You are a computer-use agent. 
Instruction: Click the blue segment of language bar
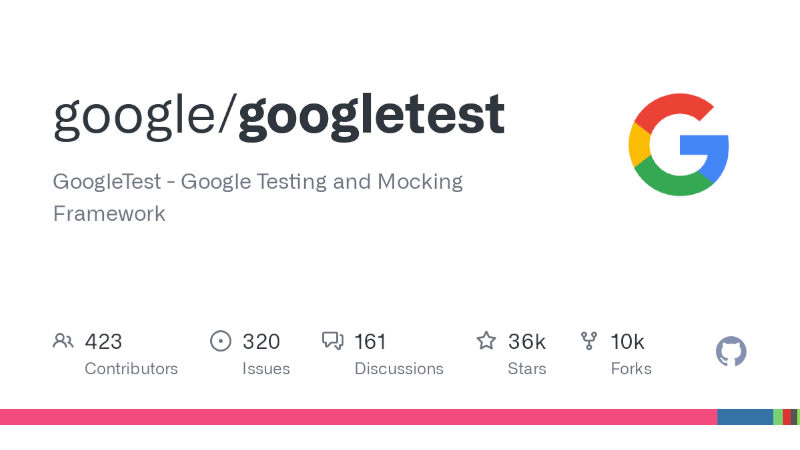tap(745, 417)
